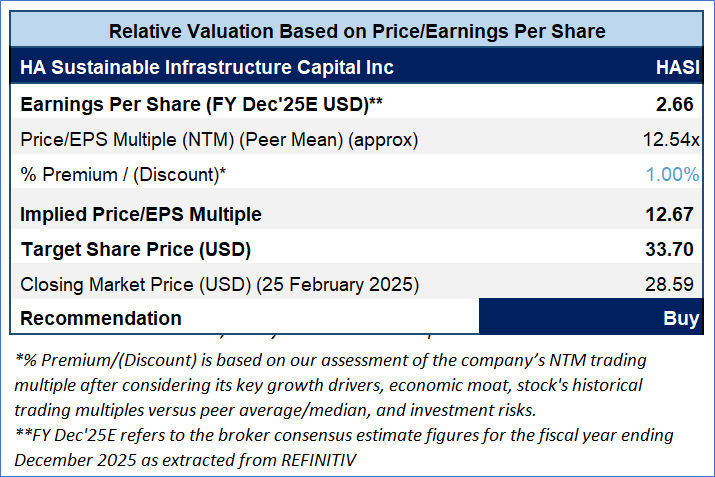This screenshot has height=477, width=715.
Task: Select the Target Share Price (USD) label
Action: click(135, 249)
